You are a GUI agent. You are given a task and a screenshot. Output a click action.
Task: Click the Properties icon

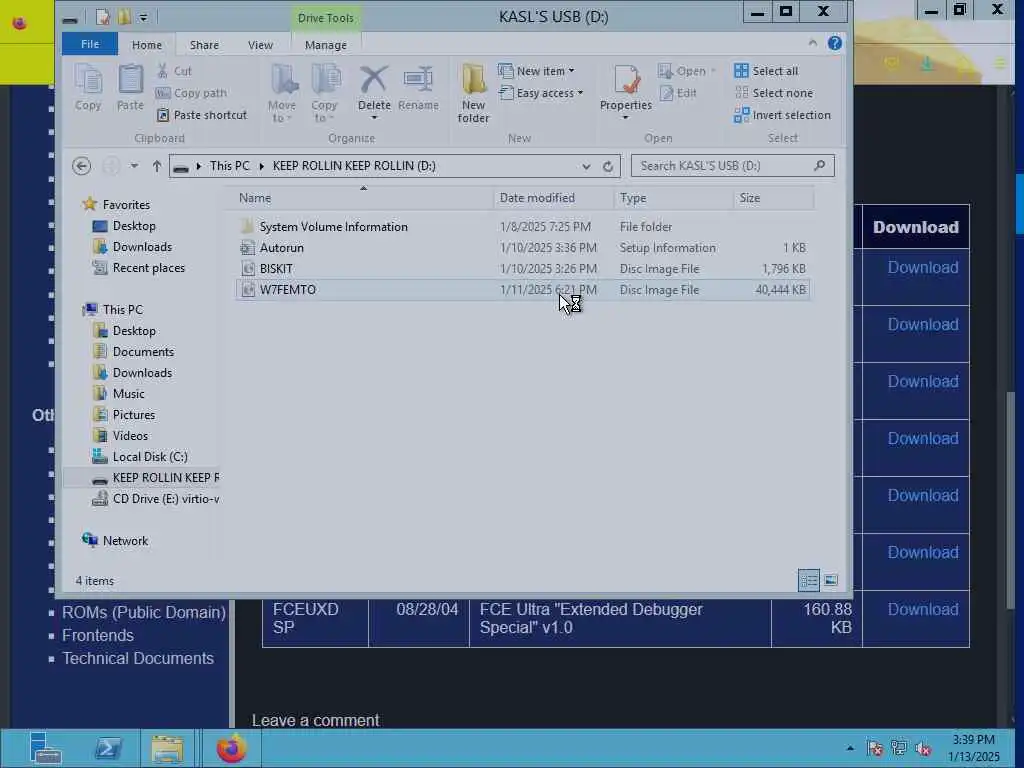click(626, 80)
